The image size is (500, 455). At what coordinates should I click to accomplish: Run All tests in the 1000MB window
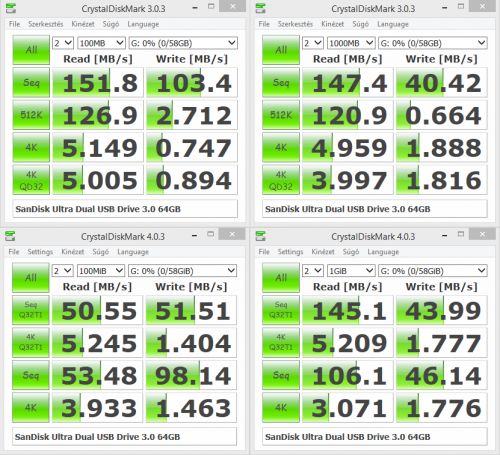pos(281,50)
